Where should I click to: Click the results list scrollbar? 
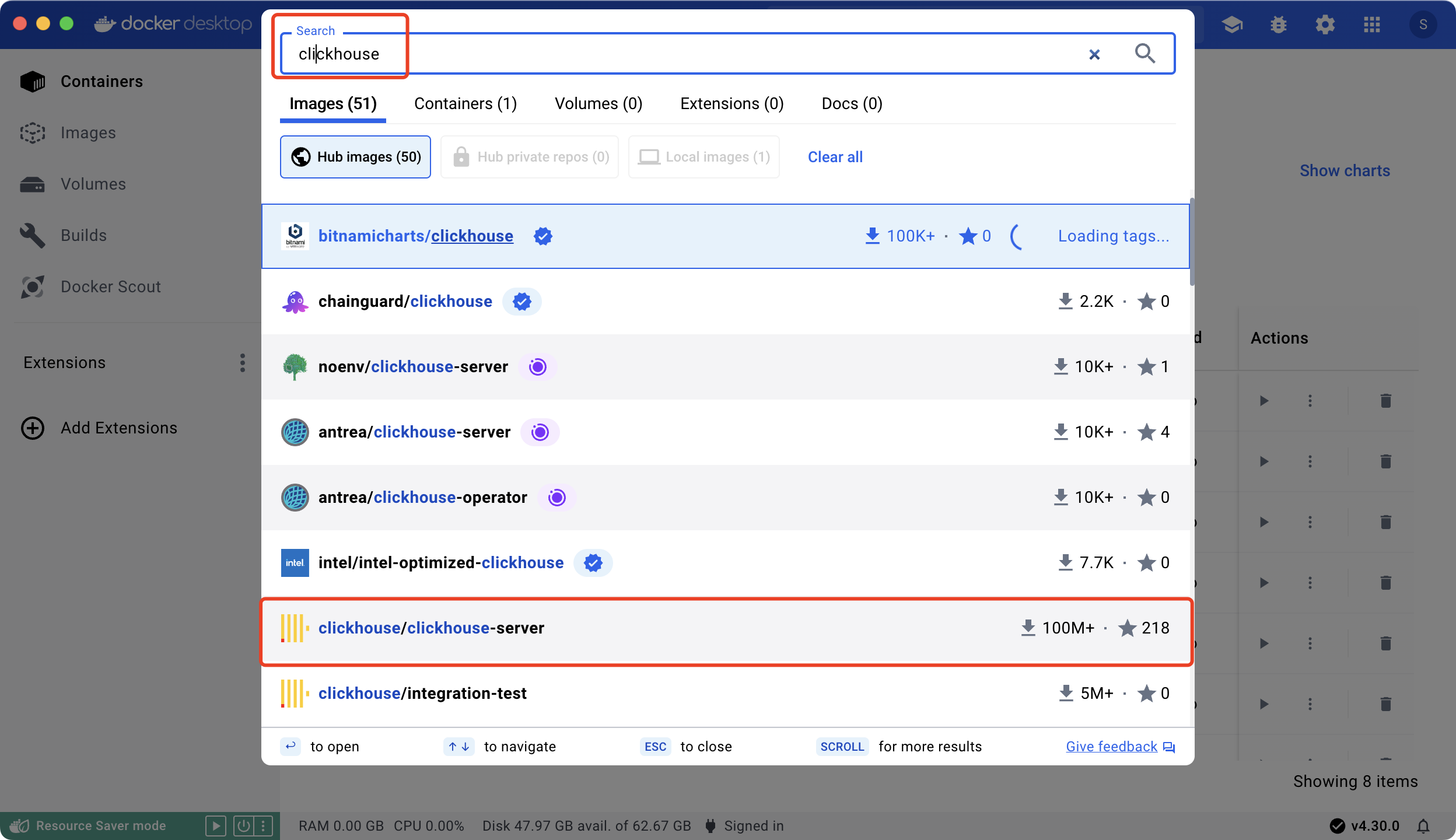click(x=1192, y=242)
